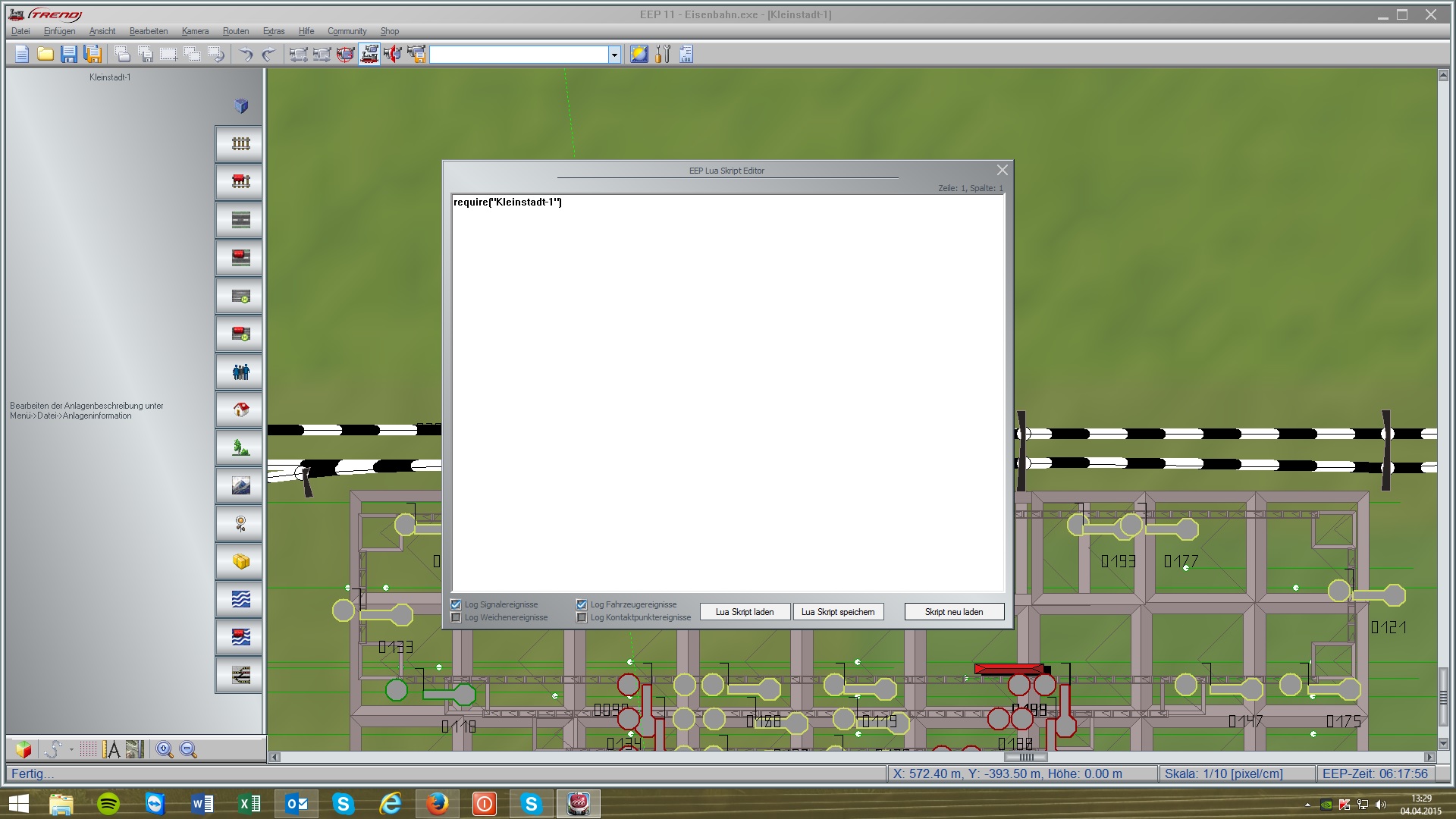Click Skript neu laden button
Image resolution: width=1456 pixels, height=819 pixels.
point(953,612)
